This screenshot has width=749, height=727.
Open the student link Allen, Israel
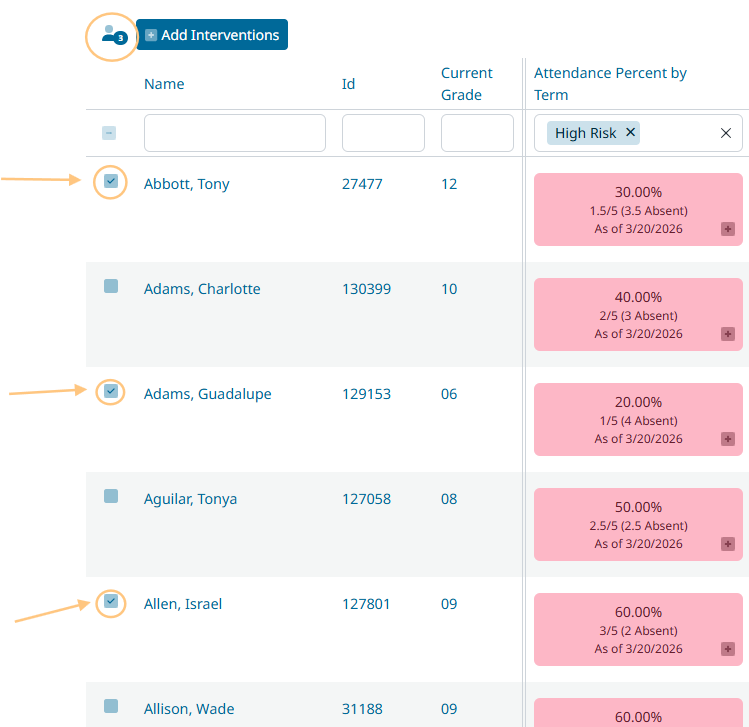coord(183,604)
